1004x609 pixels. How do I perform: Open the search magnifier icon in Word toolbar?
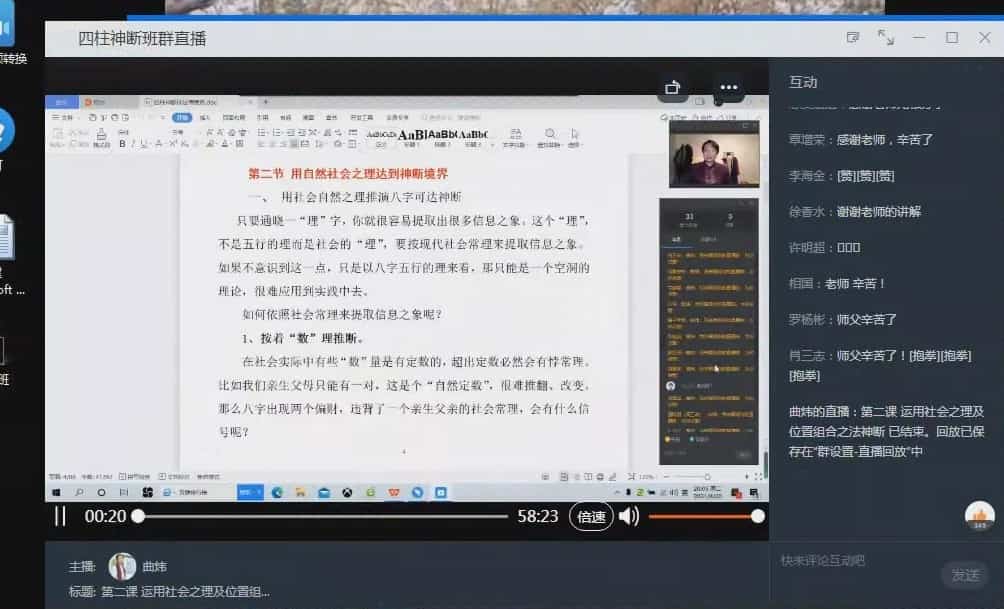[x=550, y=134]
